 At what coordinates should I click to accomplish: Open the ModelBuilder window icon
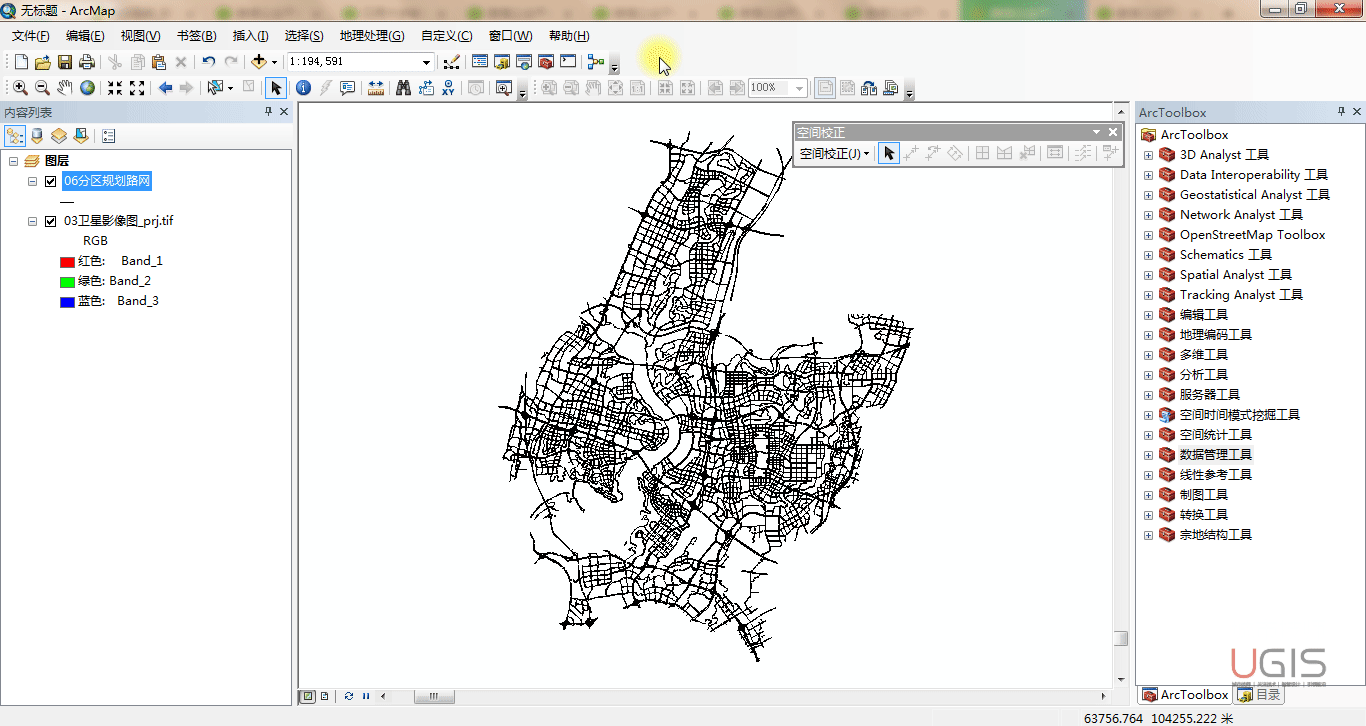596,62
